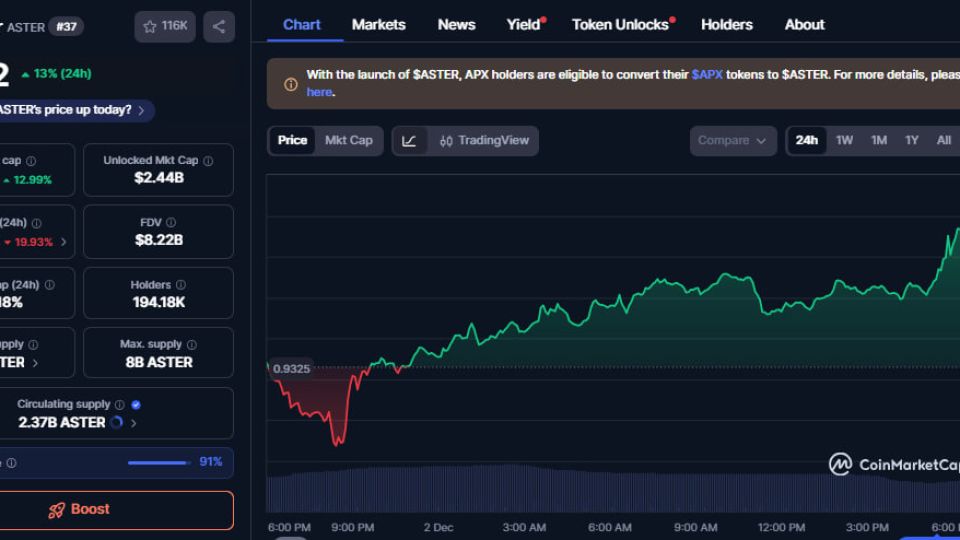Open the Compare dropdown
The height and width of the screenshot is (540, 960).
tap(732, 141)
